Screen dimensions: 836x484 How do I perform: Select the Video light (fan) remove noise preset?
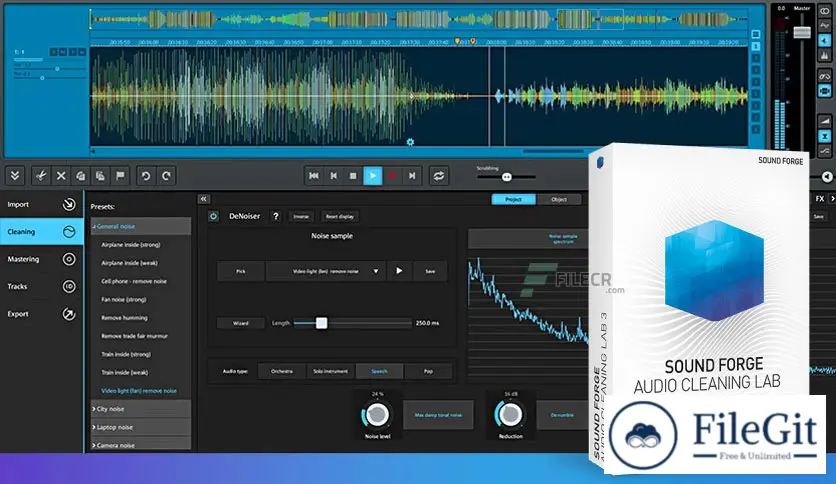139,391
